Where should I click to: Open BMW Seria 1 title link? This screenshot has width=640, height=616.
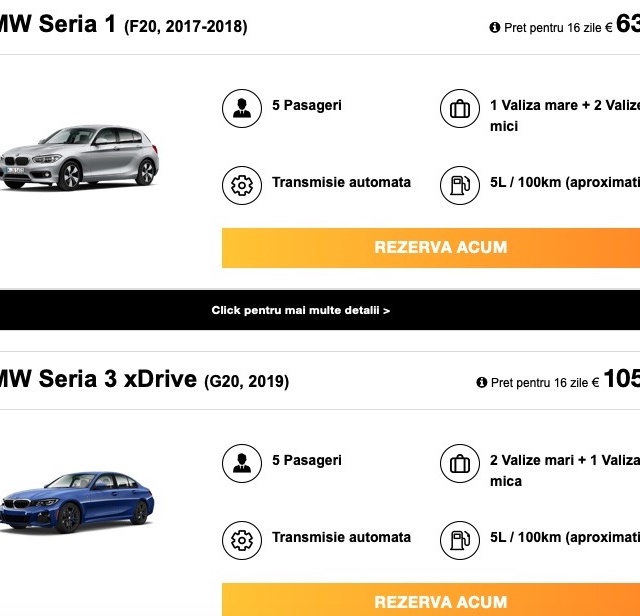click(x=59, y=25)
